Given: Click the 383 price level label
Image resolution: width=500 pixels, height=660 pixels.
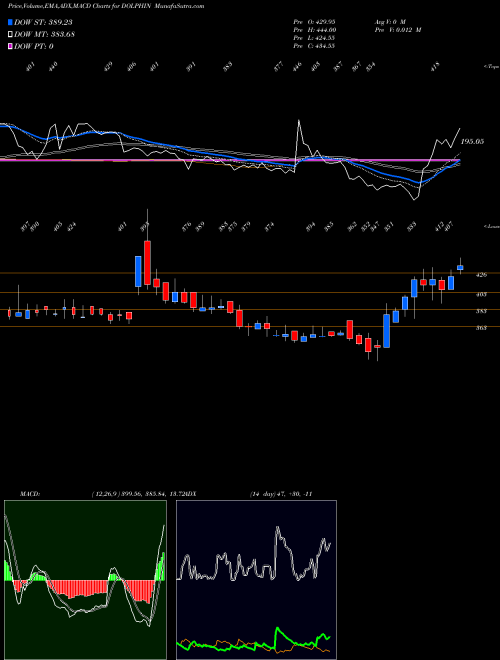Looking at the screenshot, I should point(481,311).
